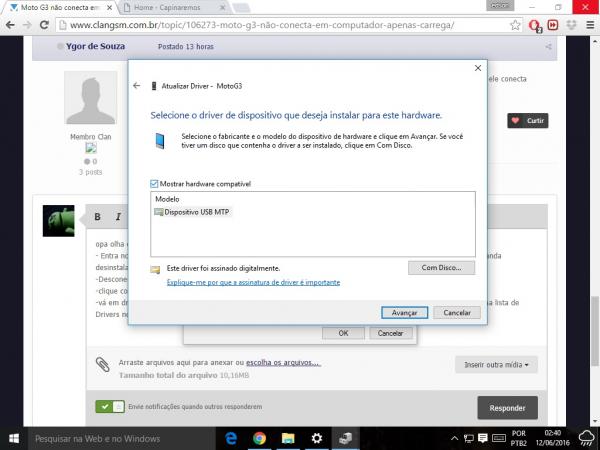
Task: Click Cancelar in the background dialog
Action: point(390,333)
